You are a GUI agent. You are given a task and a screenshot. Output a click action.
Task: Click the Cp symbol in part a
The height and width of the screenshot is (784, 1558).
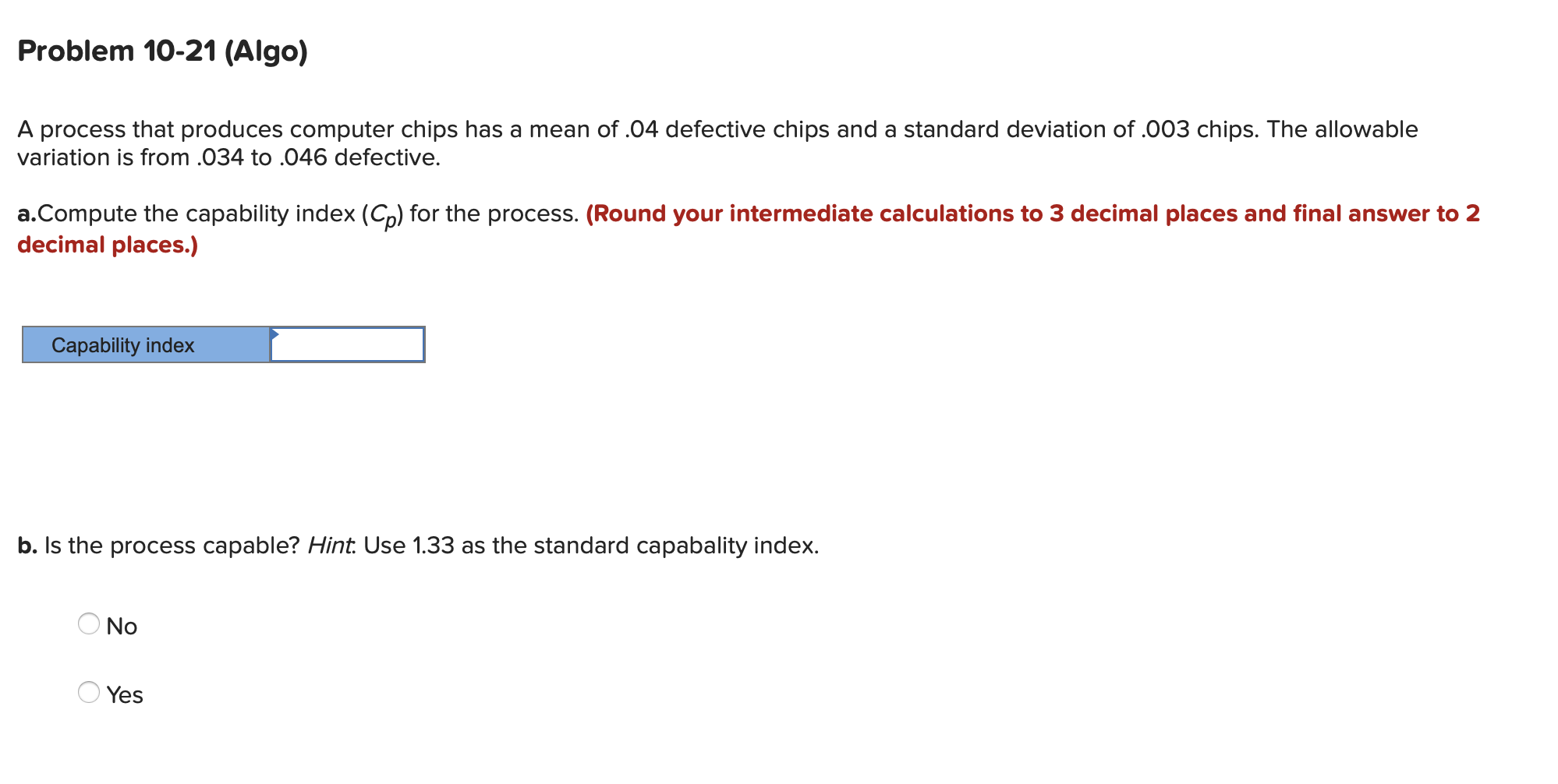coord(381,215)
